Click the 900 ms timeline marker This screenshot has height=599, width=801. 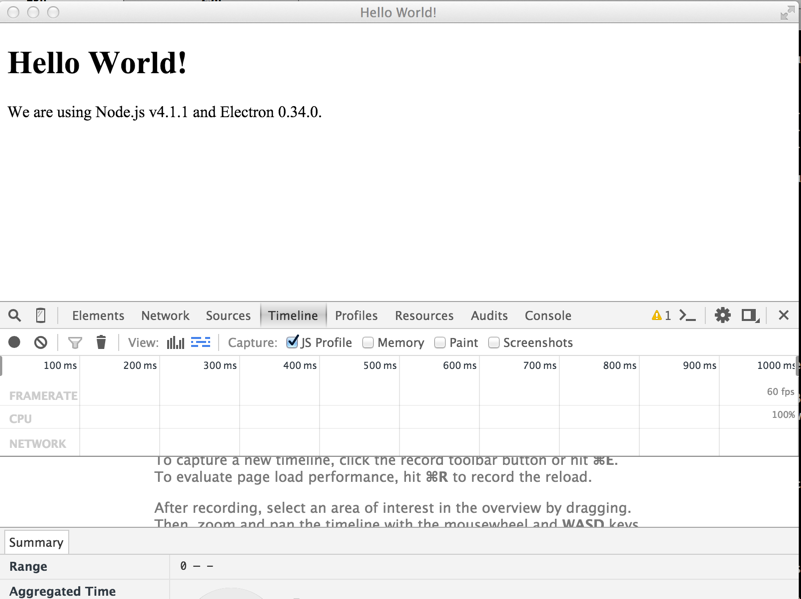(x=699, y=366)
